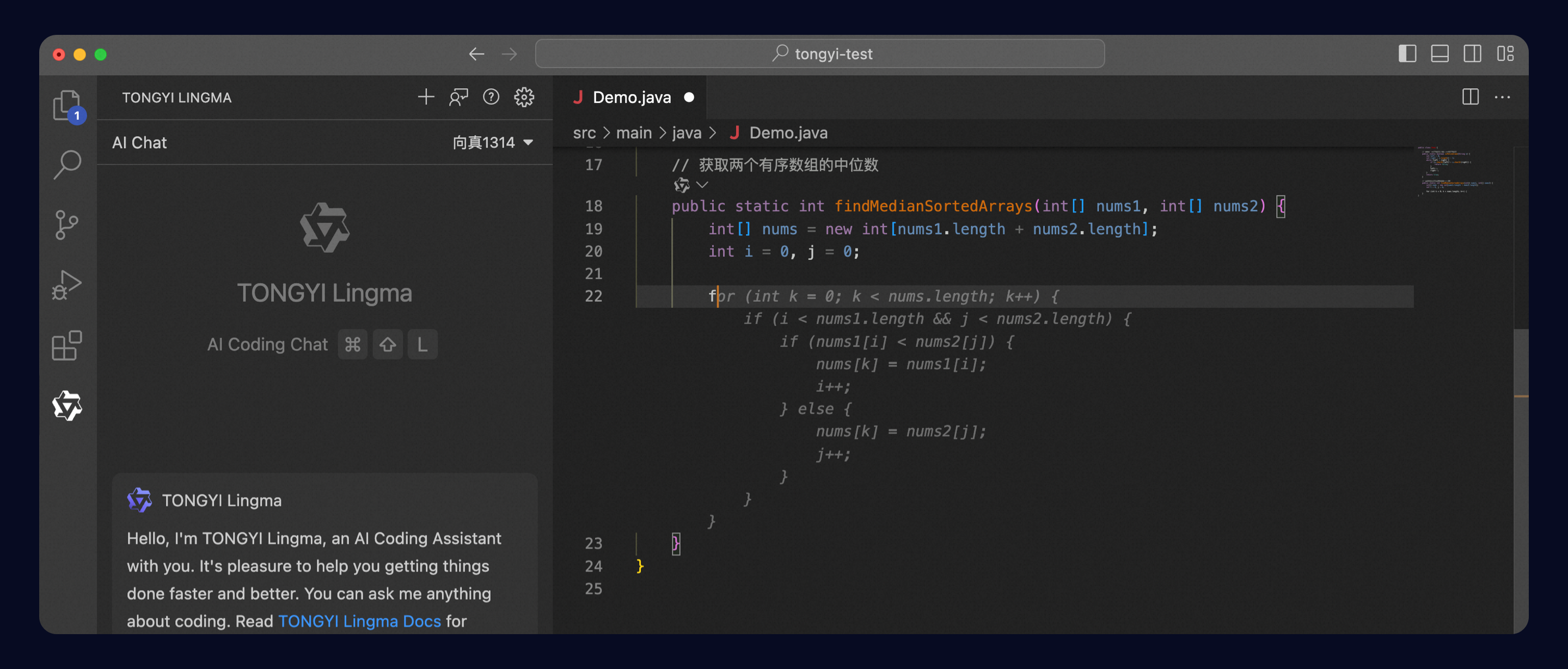Select the TONGYI Lingma activity bar icon

tap(67, 406)
